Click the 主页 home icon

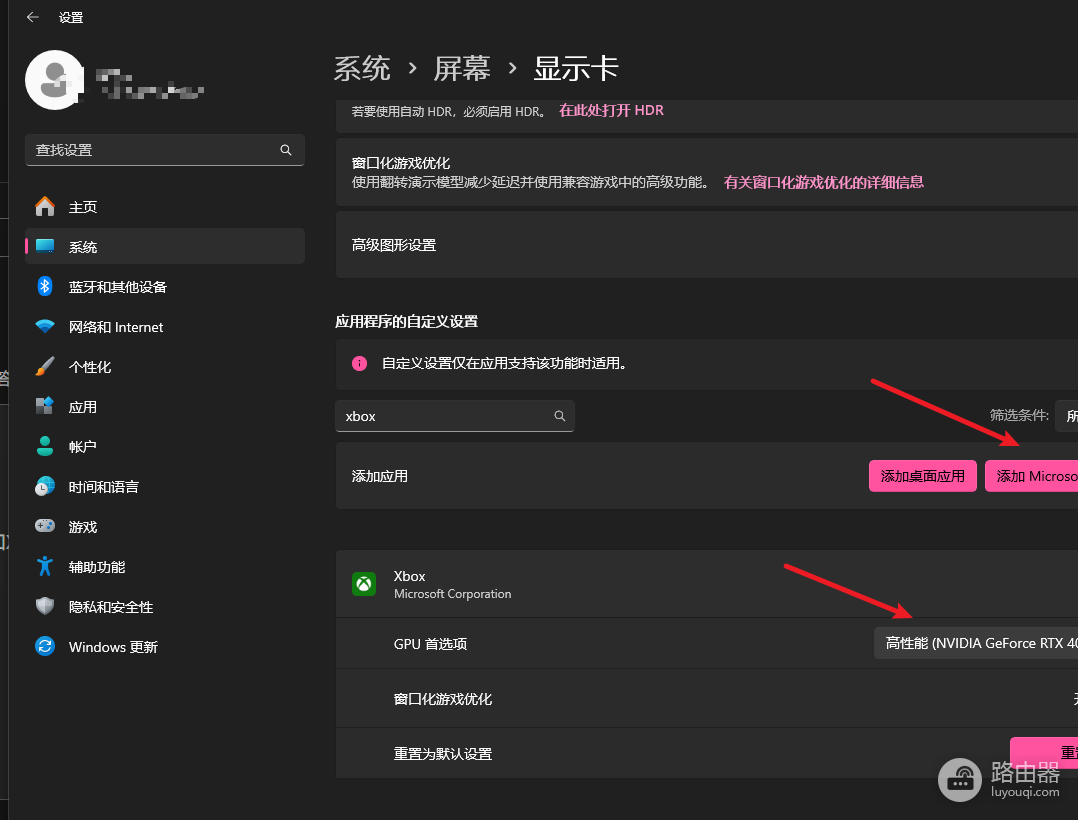45,206
